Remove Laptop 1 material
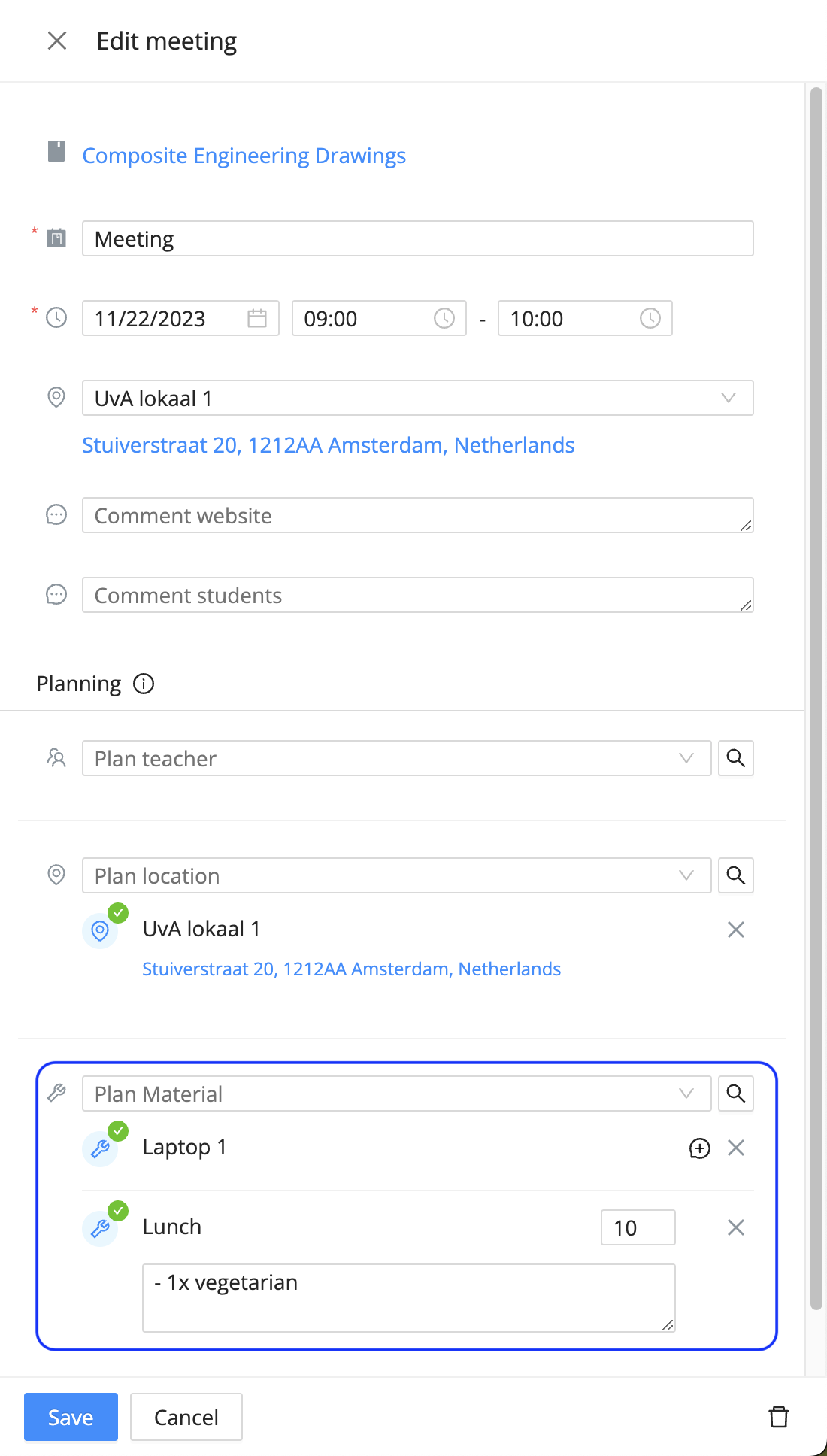 click(x=736, y=1148)
